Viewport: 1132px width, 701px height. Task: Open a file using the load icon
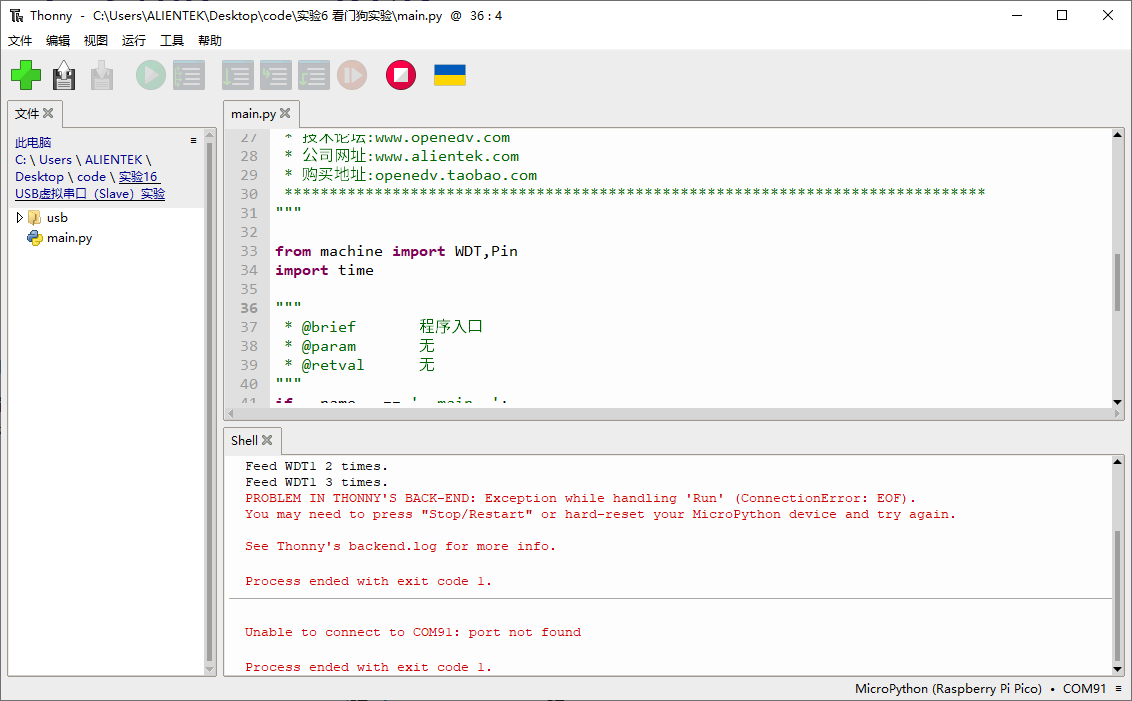[x=64, y=75]
